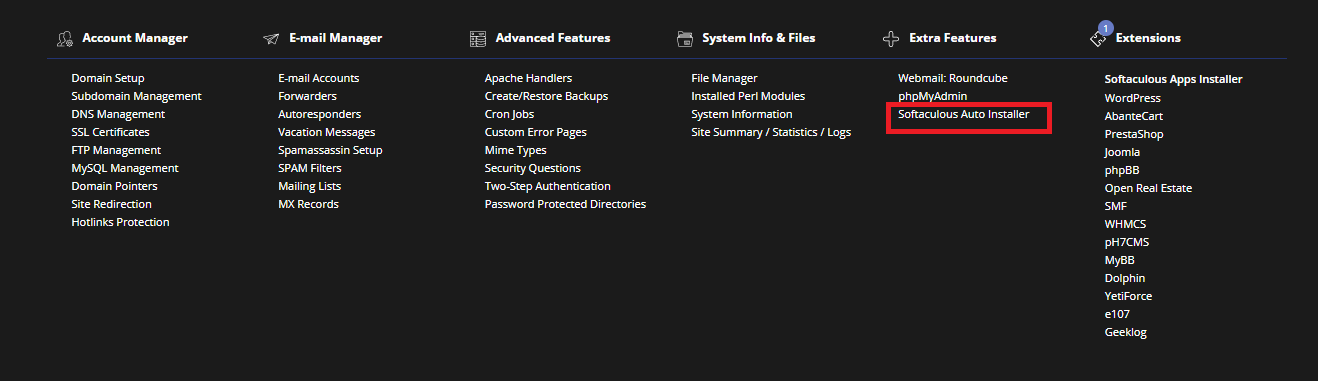Select Dolphin in Extensions
The height and width of the screenshot is (381, 1318).
click(1125, 278)
